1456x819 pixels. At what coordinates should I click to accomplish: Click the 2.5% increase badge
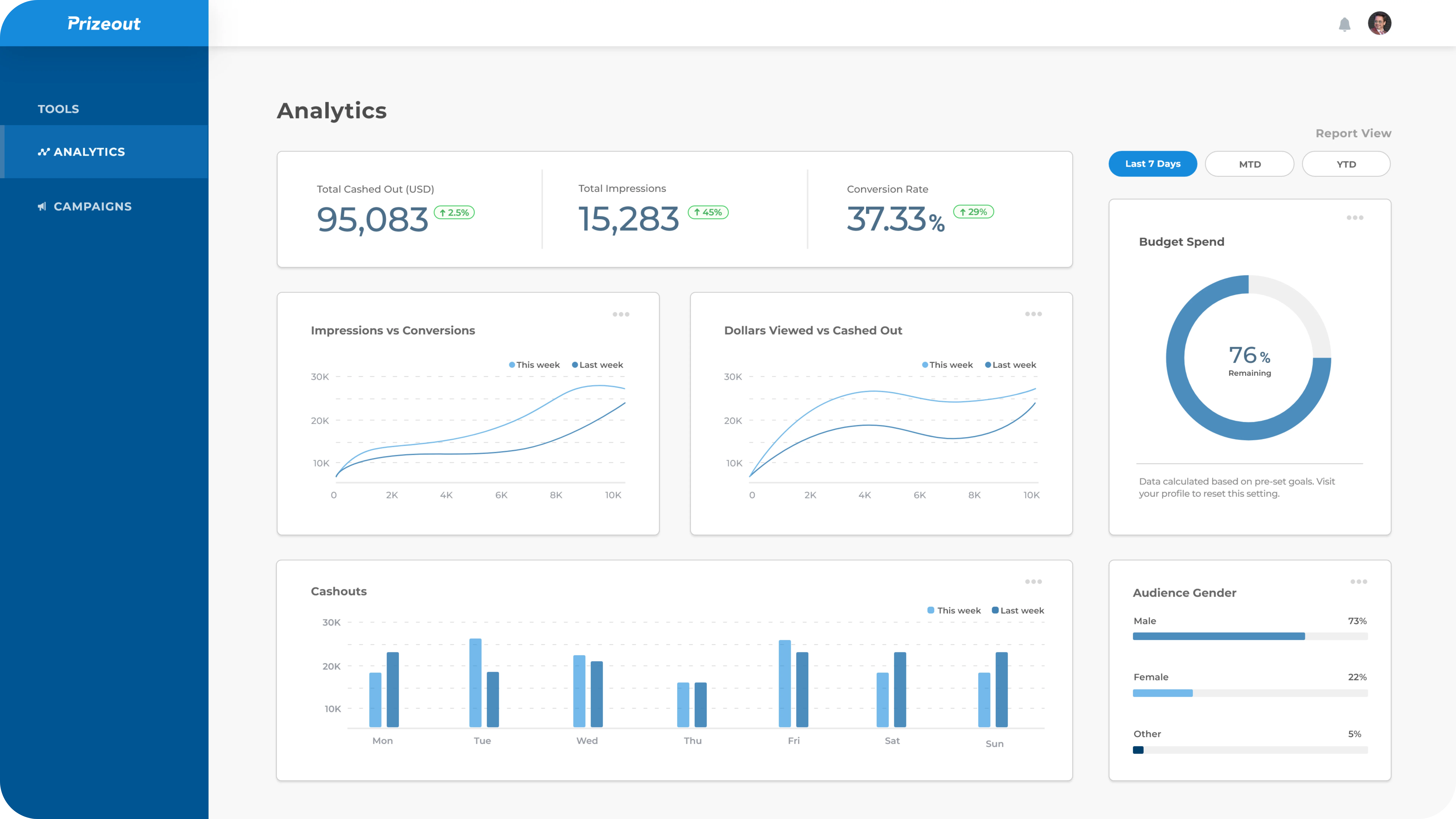[454, 213]
